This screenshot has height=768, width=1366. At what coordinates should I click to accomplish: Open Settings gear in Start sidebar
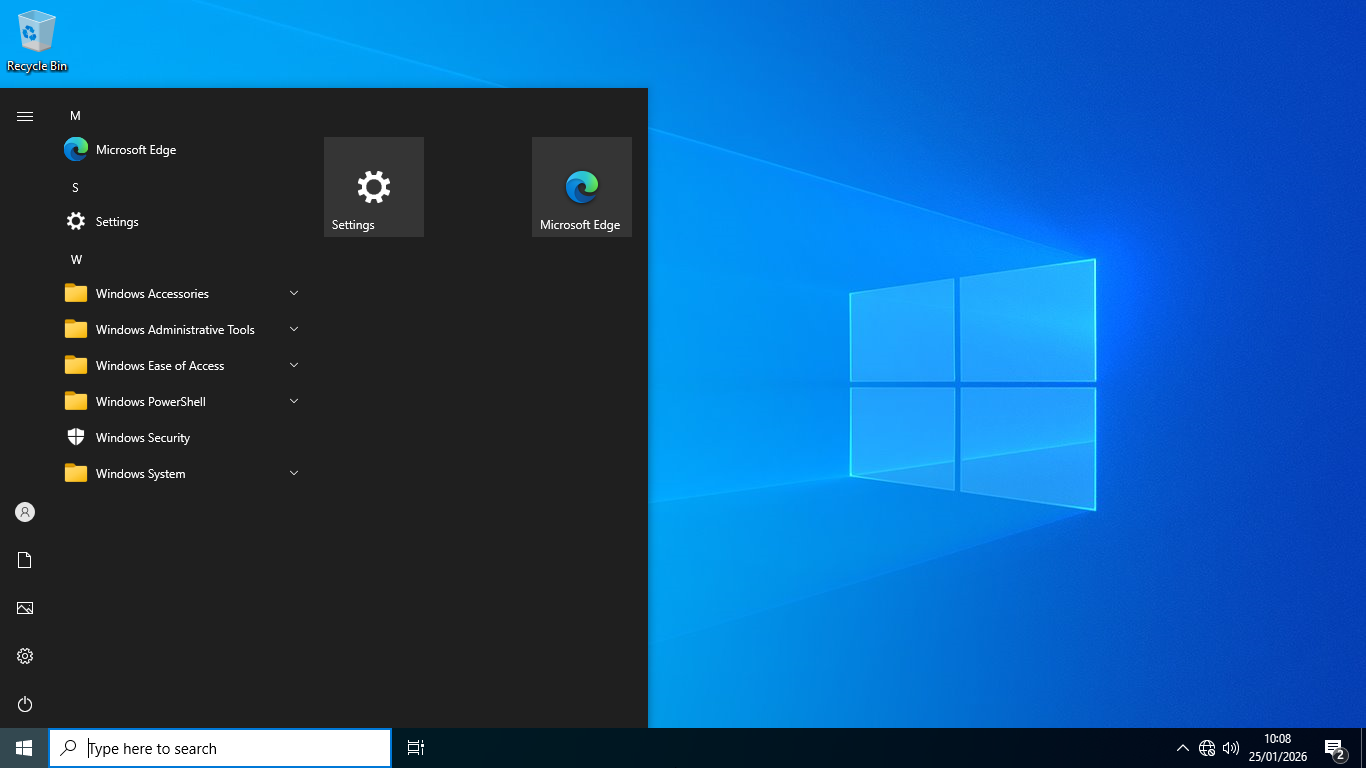click(25, 657)
